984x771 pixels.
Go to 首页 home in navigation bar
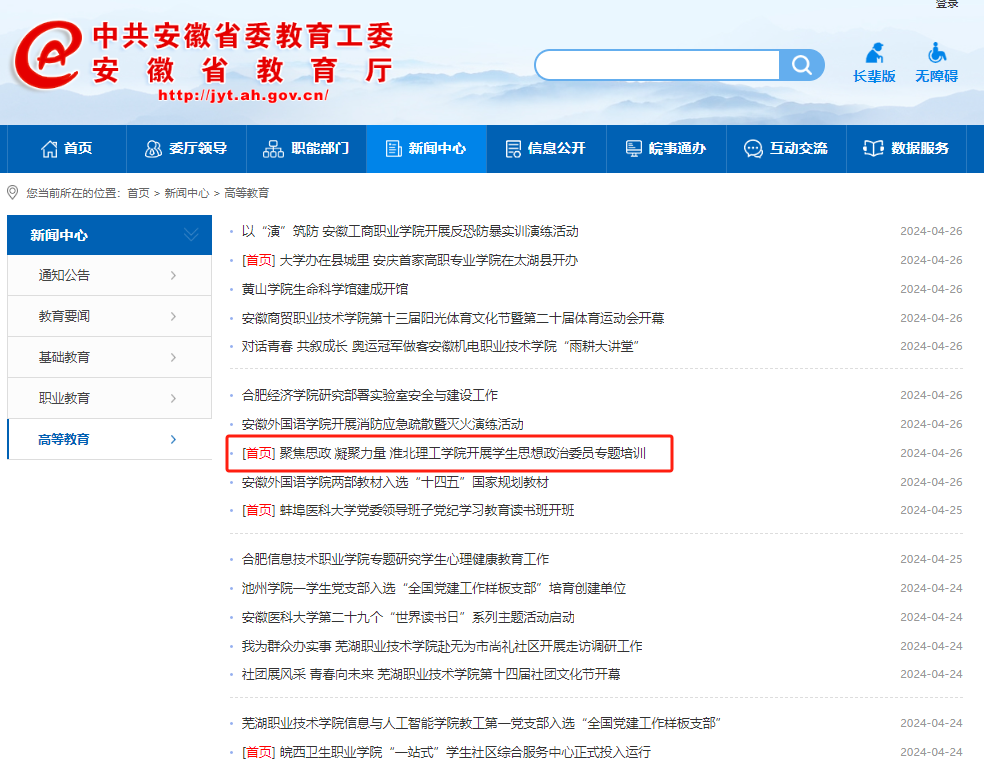point(66,148)
